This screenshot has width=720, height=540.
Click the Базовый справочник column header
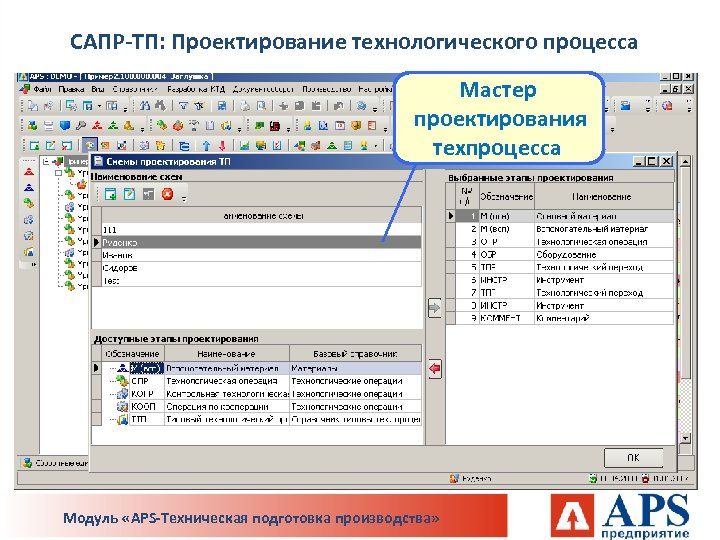[x=355, y=354]
